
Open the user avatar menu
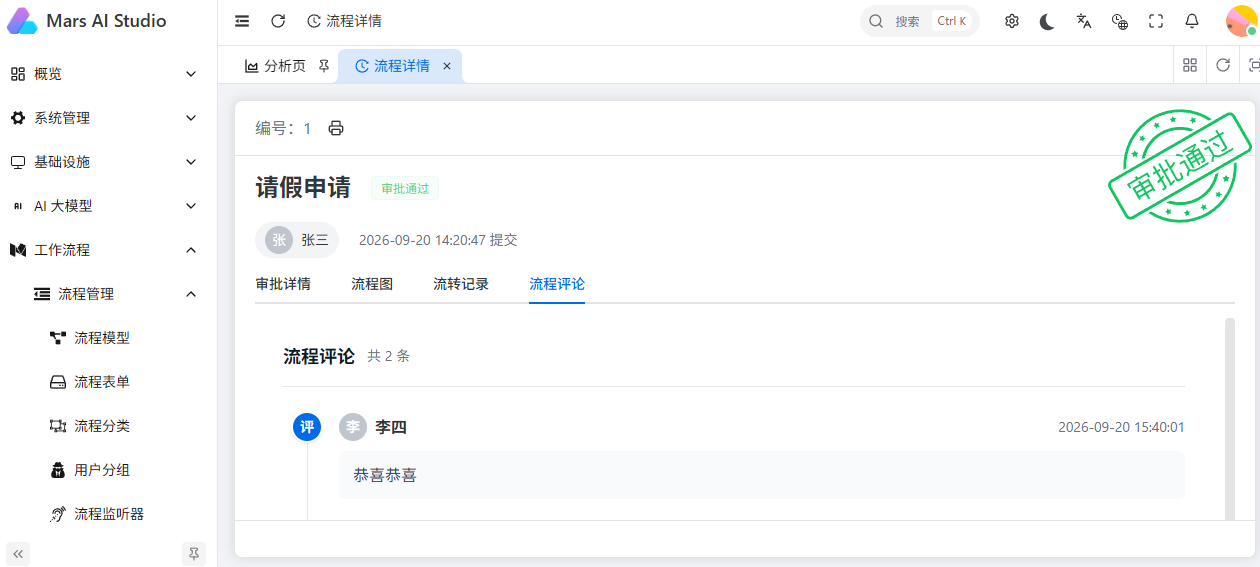[x=1241, y=21]
